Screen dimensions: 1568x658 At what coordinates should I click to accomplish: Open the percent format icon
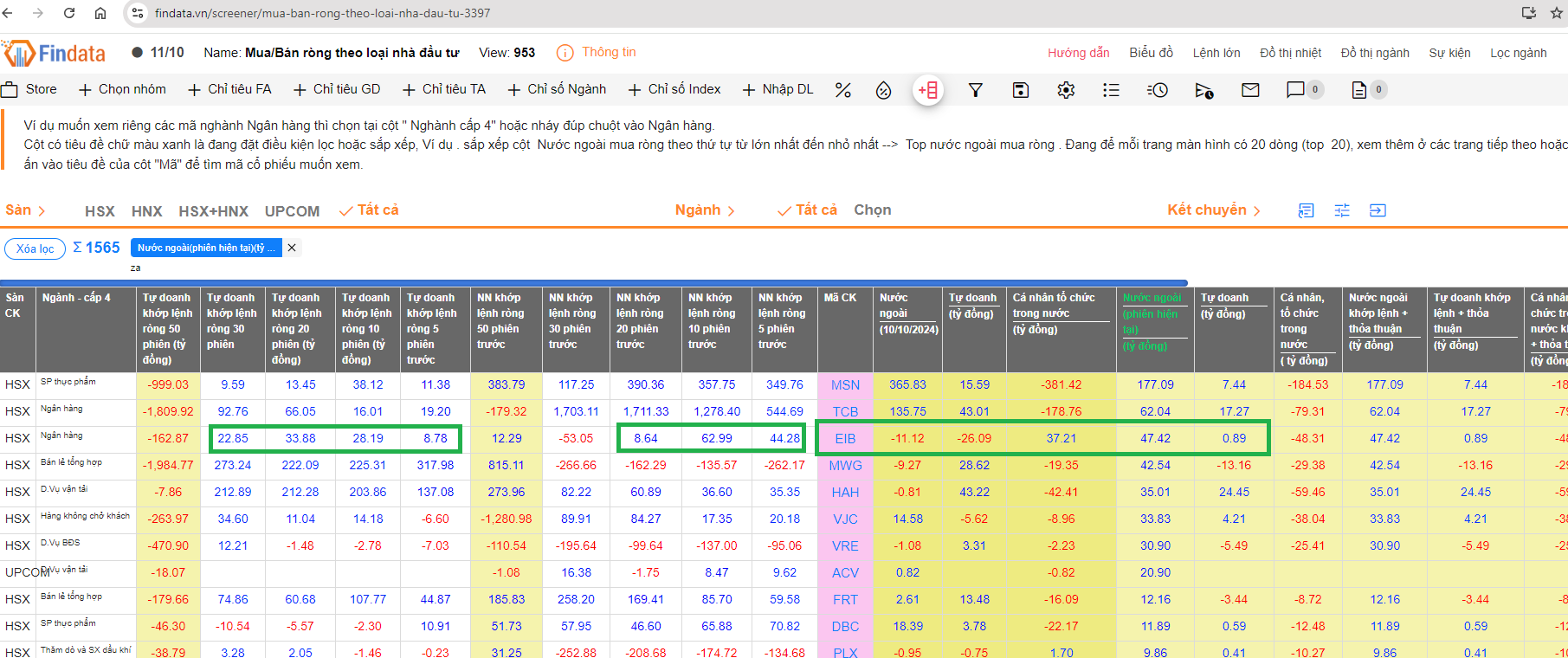pos(842,90)
